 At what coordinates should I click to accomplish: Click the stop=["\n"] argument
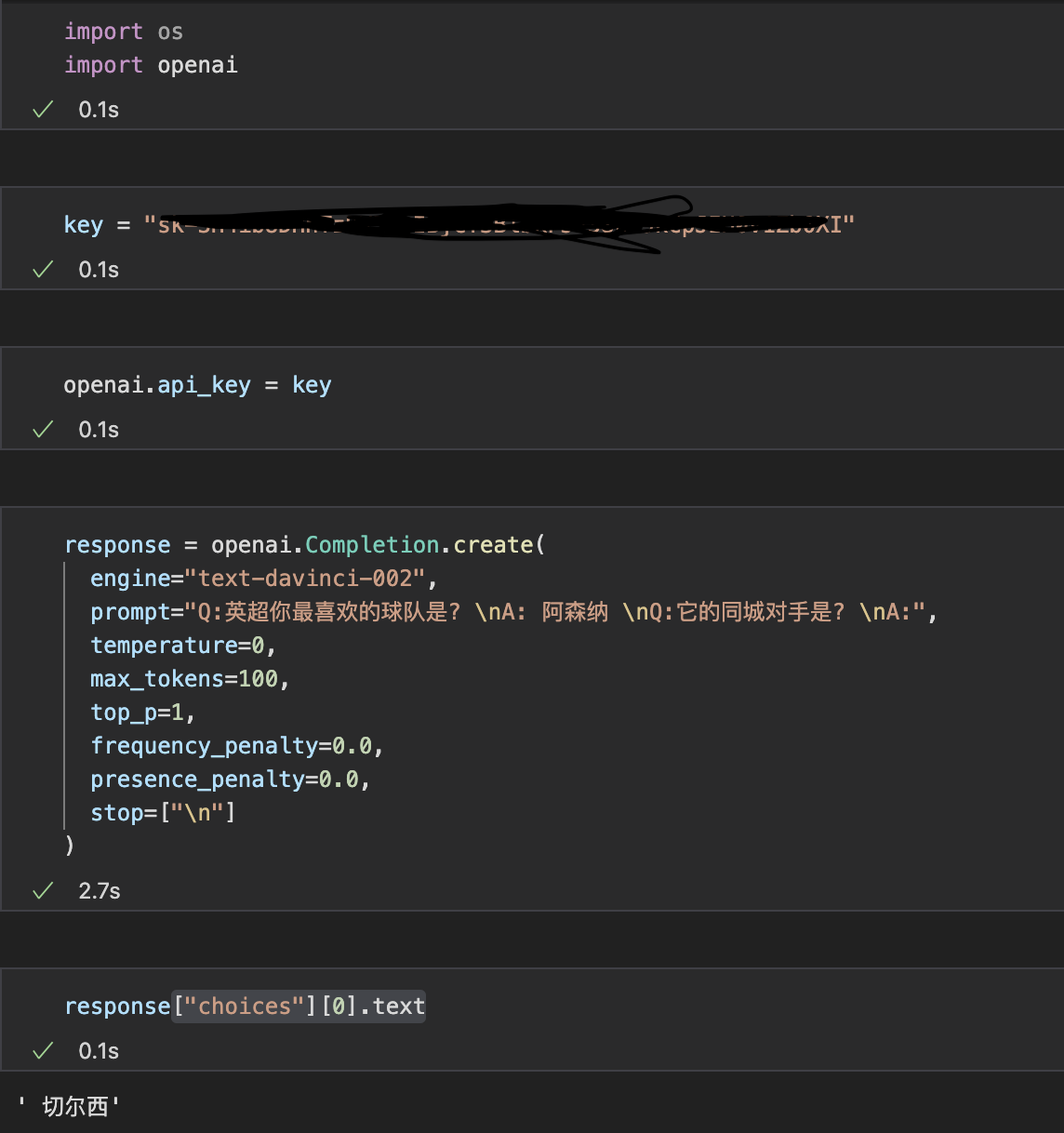(163, 813)
